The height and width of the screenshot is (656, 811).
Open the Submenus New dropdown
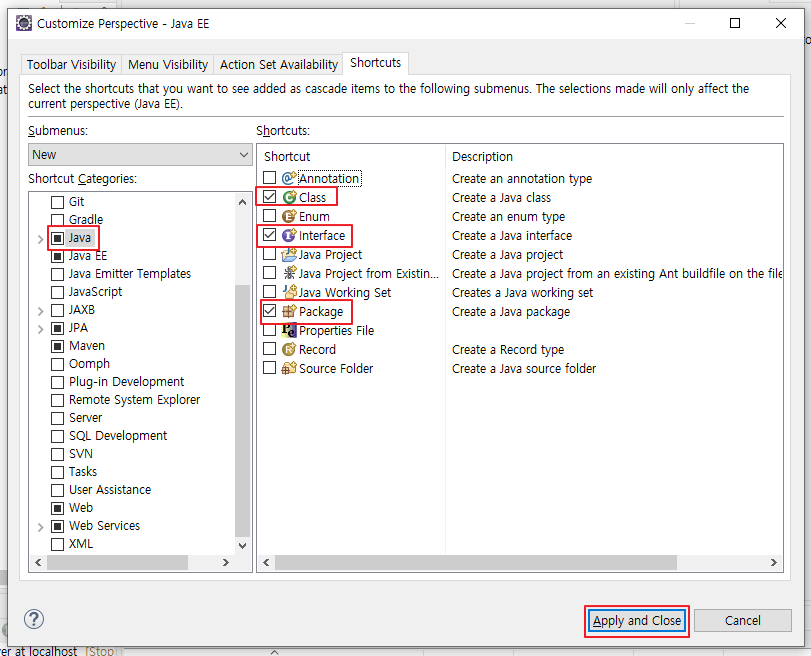pyautogui.click(x=140, y=155)
